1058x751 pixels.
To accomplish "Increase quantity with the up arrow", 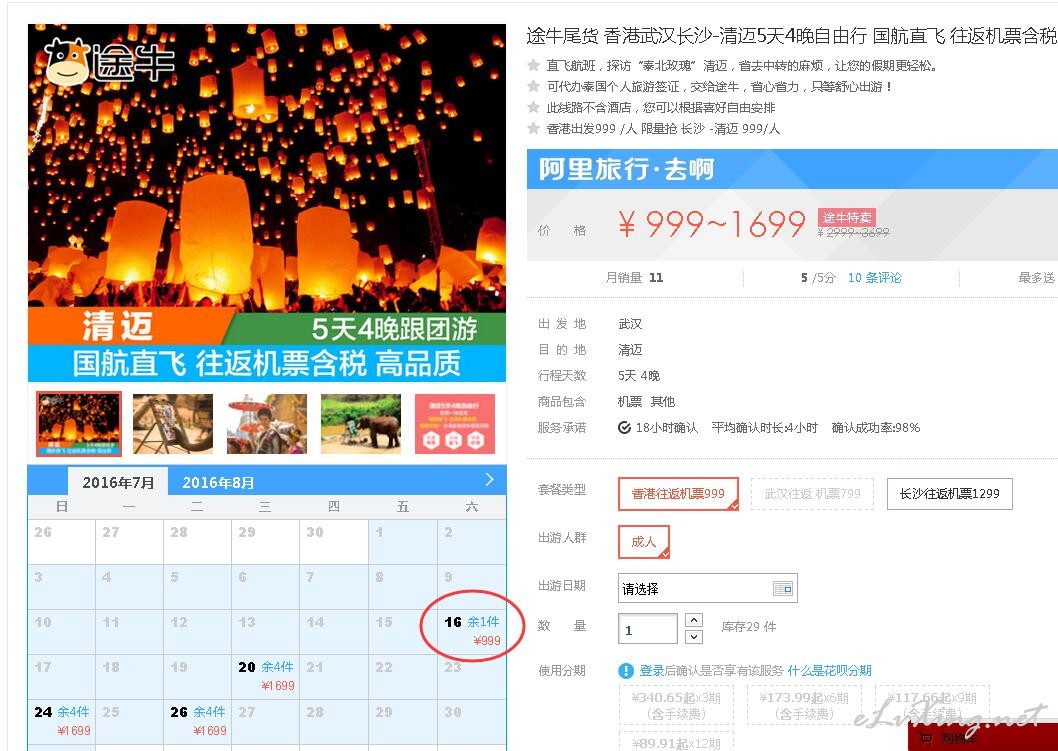I will (694, 619).
